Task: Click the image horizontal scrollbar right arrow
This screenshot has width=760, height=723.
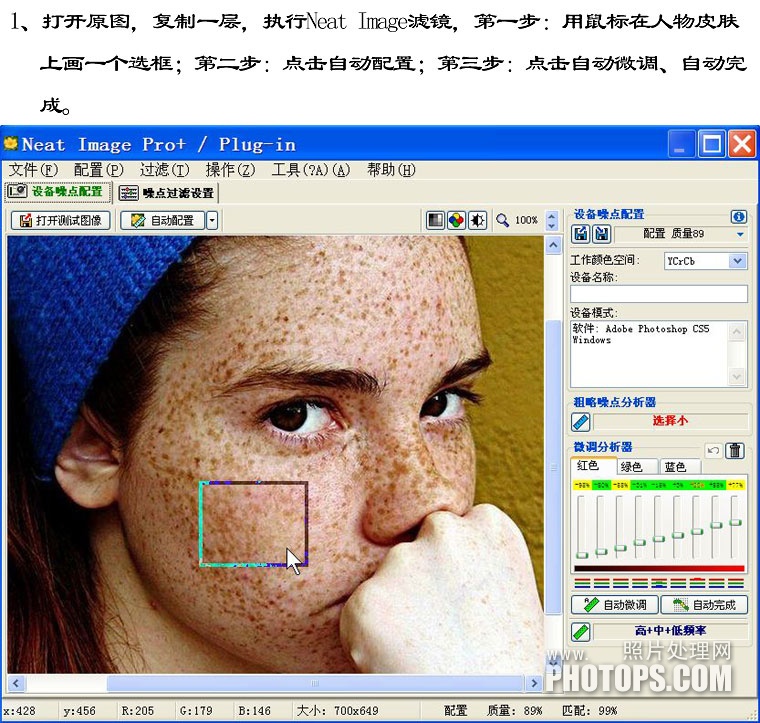Action: (534, 683)
